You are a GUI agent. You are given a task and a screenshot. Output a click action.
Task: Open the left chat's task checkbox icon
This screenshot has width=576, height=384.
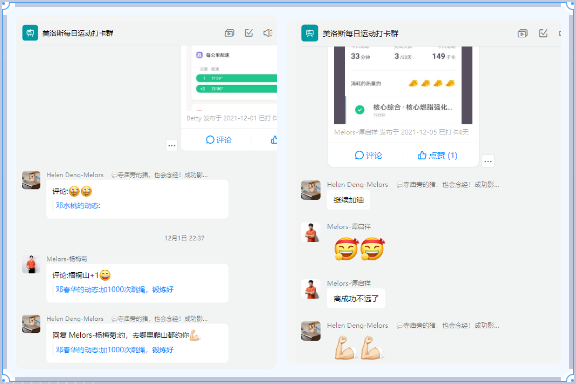[249, 33]
